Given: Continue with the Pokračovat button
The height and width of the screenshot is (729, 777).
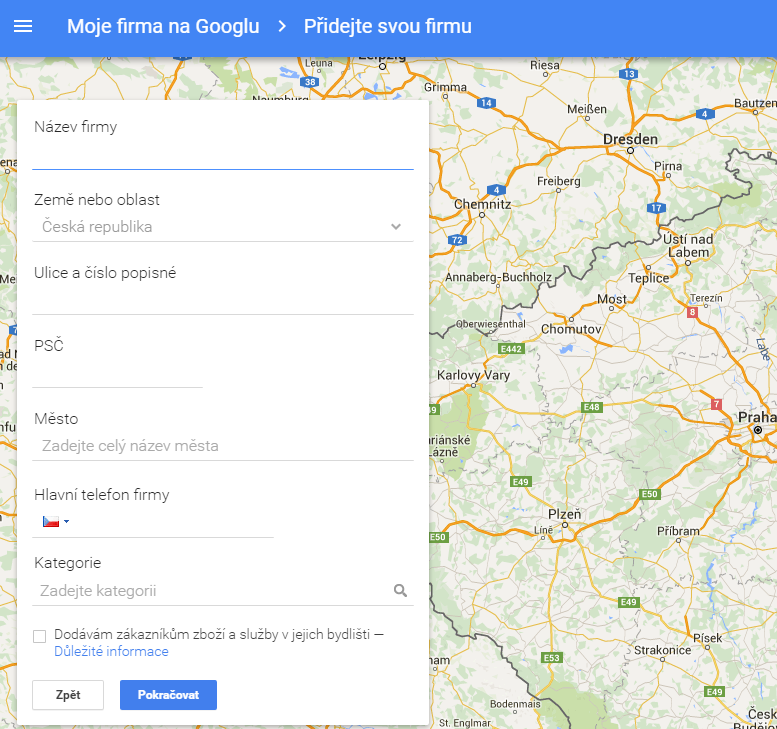Looking at the screenshot, I should (168, 695).
